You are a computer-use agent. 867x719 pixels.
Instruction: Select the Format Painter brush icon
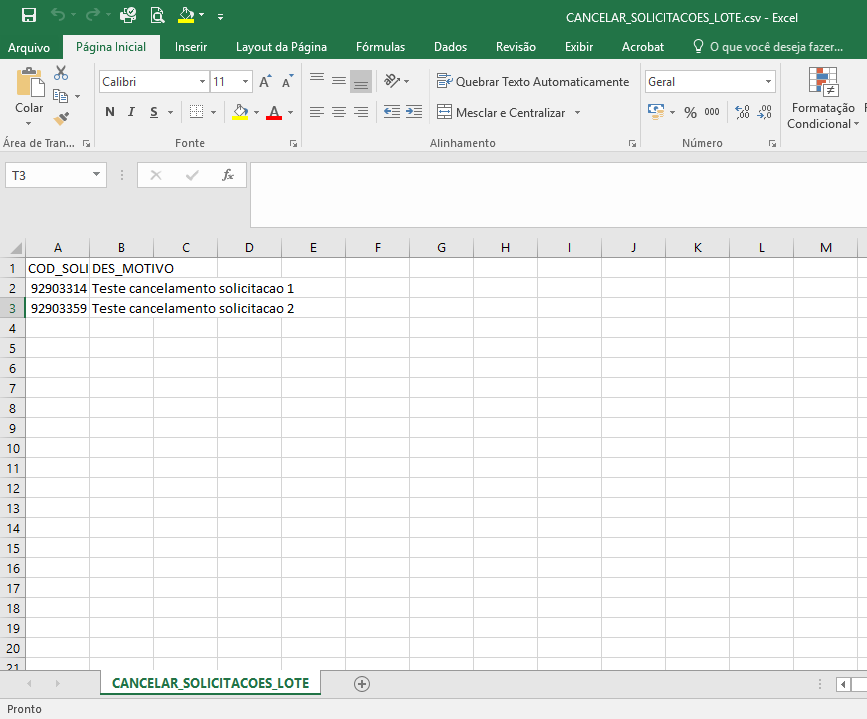61,119
